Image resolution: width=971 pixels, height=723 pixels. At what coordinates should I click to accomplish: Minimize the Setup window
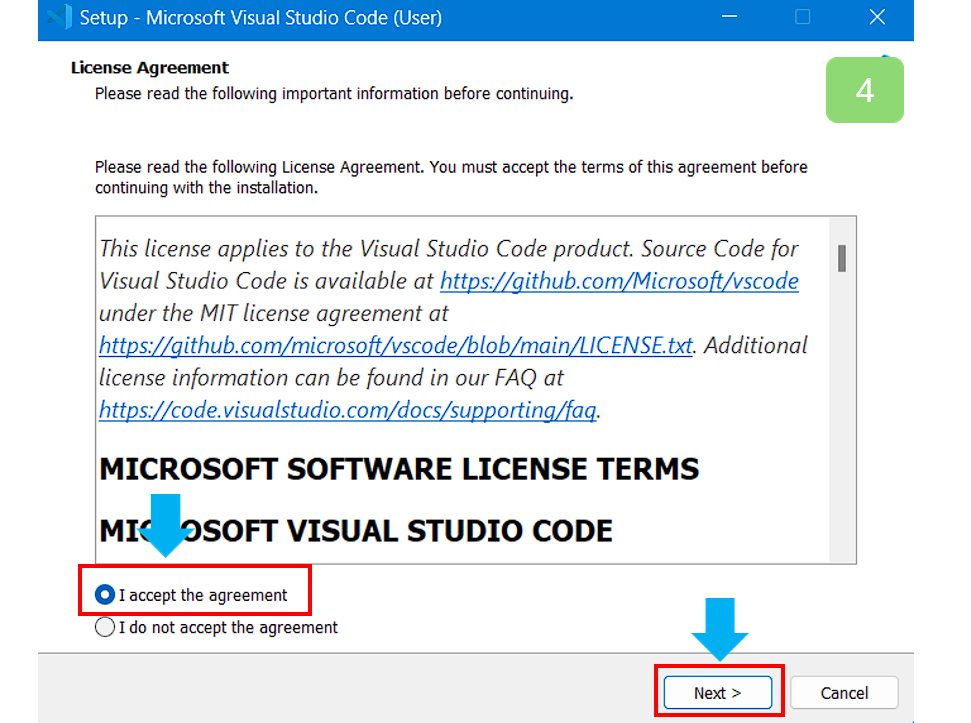(729, 17)
